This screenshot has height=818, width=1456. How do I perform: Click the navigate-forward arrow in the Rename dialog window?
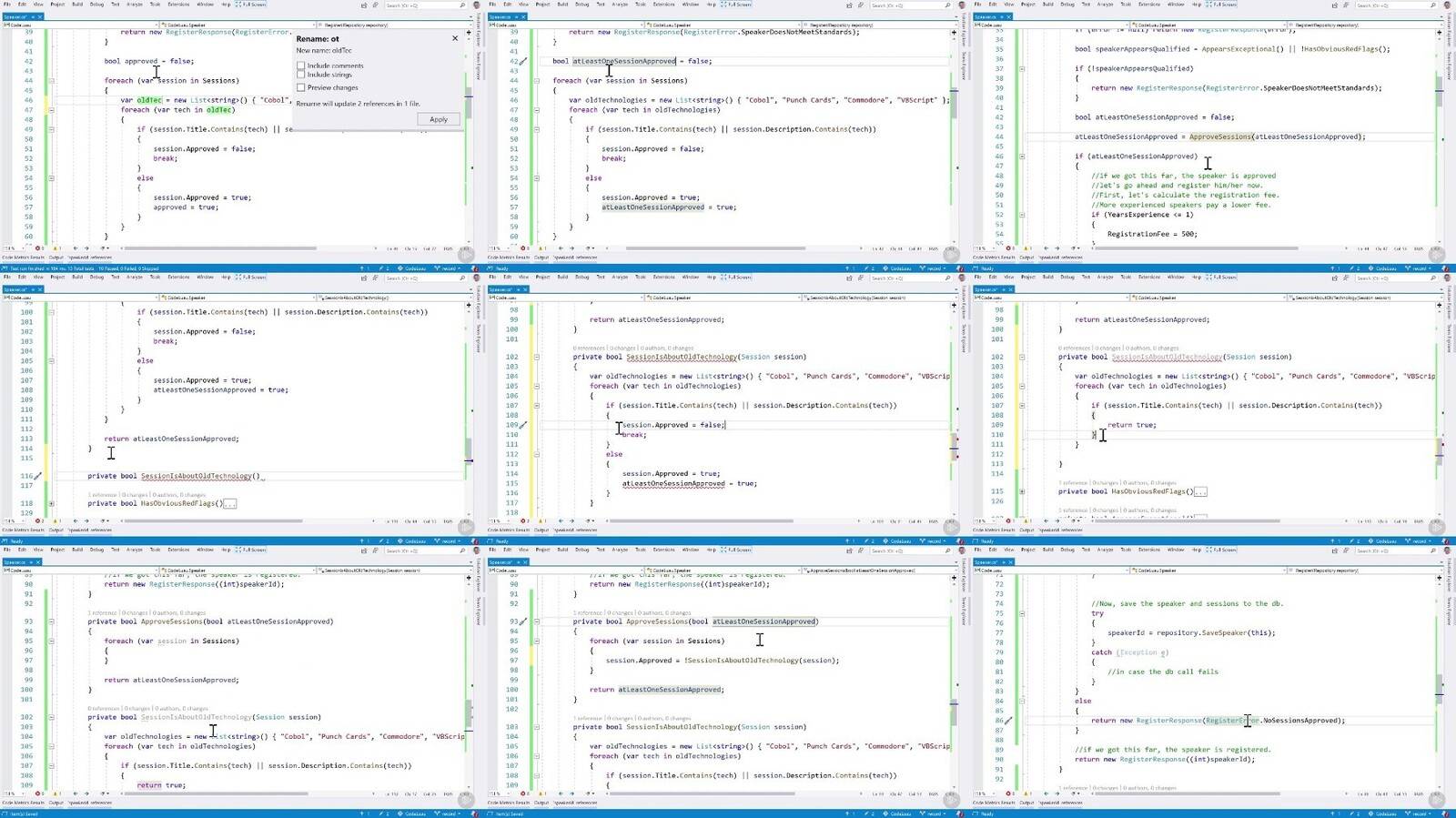87,247
